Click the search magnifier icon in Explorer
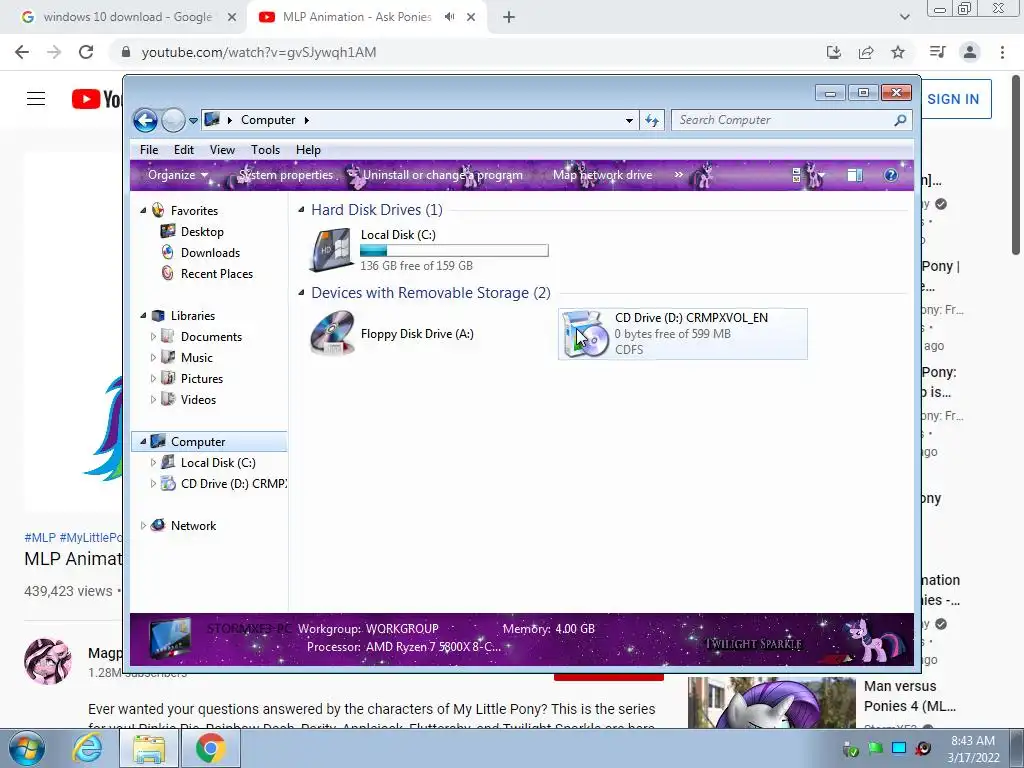Screen dimensions: 1024x768 [901, 120]
